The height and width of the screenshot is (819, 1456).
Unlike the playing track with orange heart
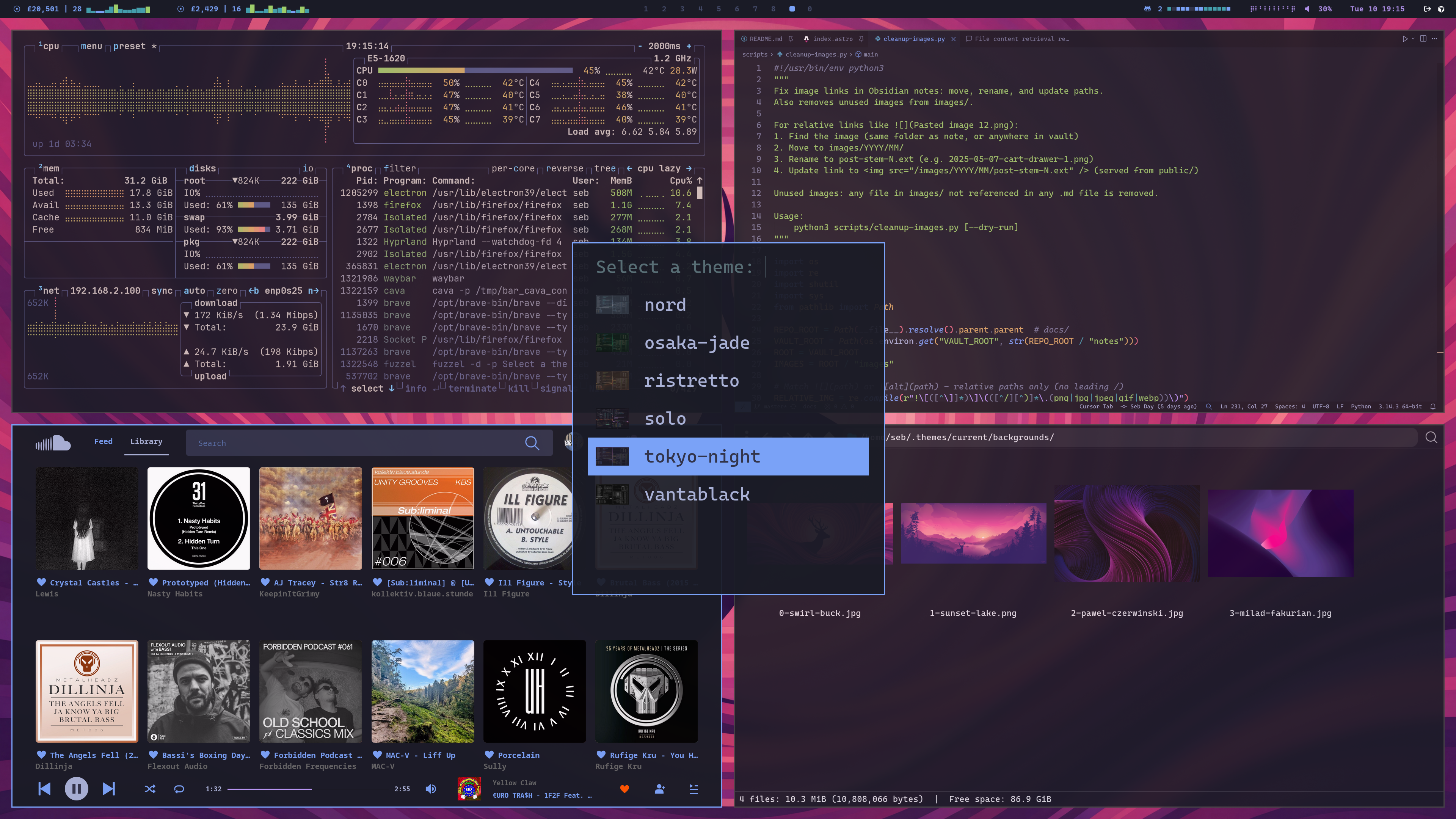624,789
